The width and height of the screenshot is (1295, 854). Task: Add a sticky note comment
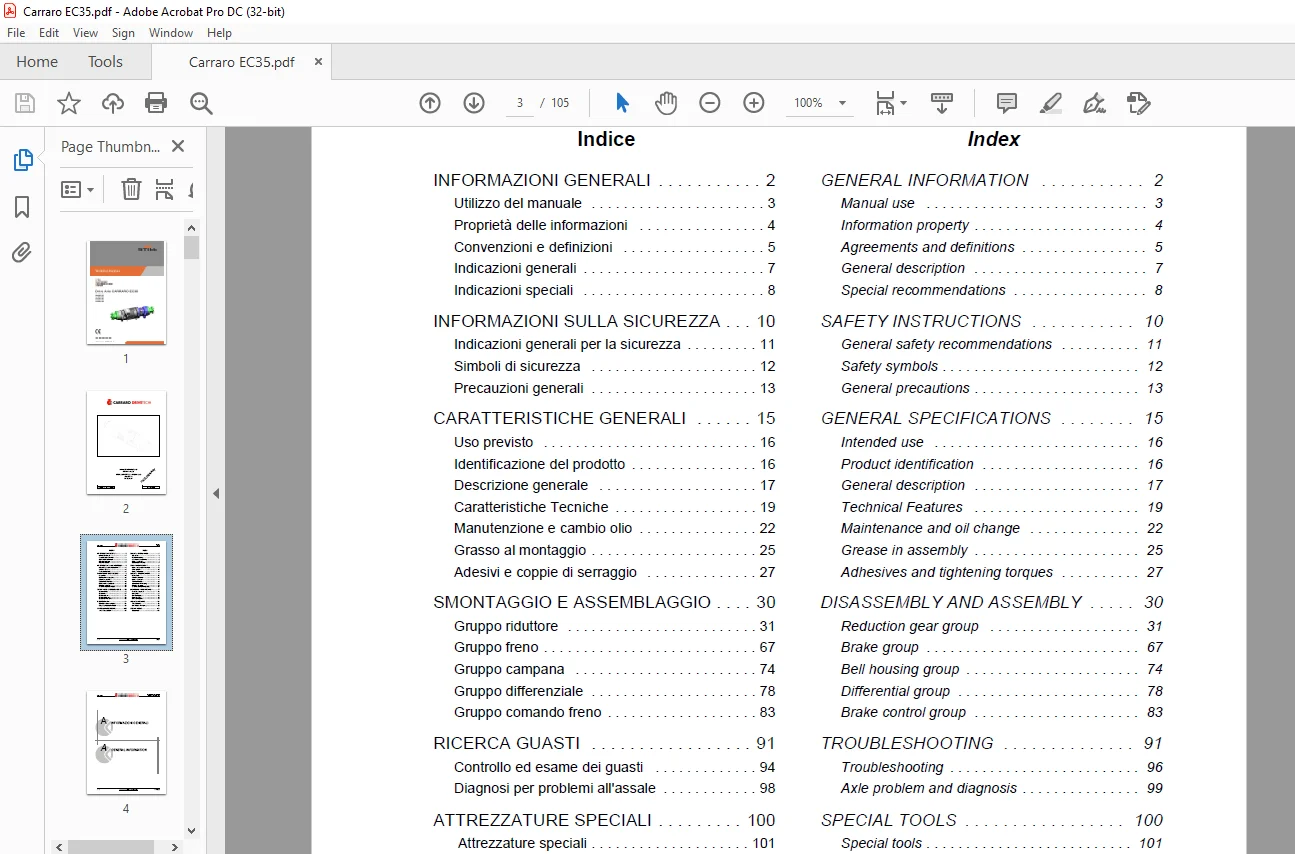[1007, 103]
